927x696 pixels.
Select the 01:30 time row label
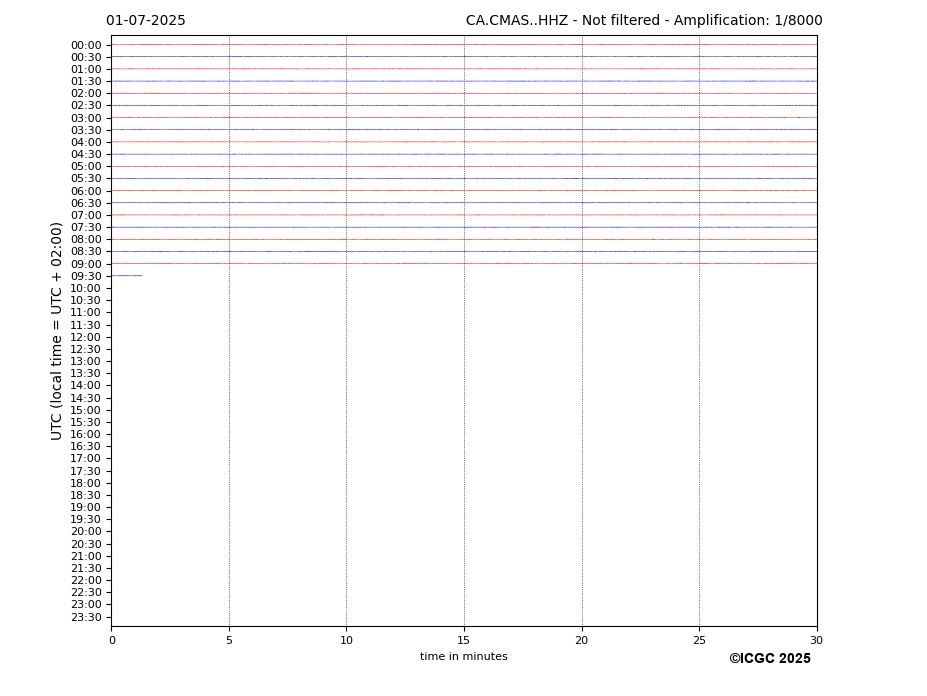[86, 82]
